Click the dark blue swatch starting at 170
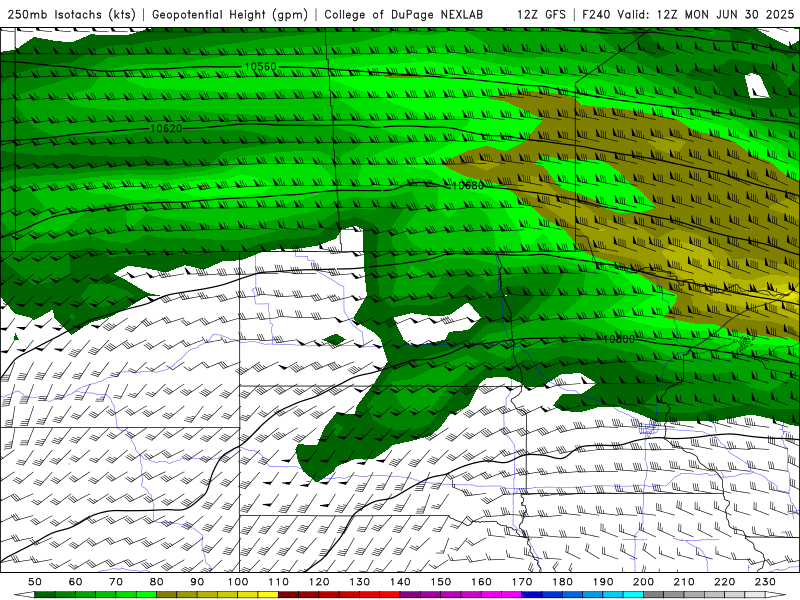Screen dimensions: 800x600 point(532,595)
